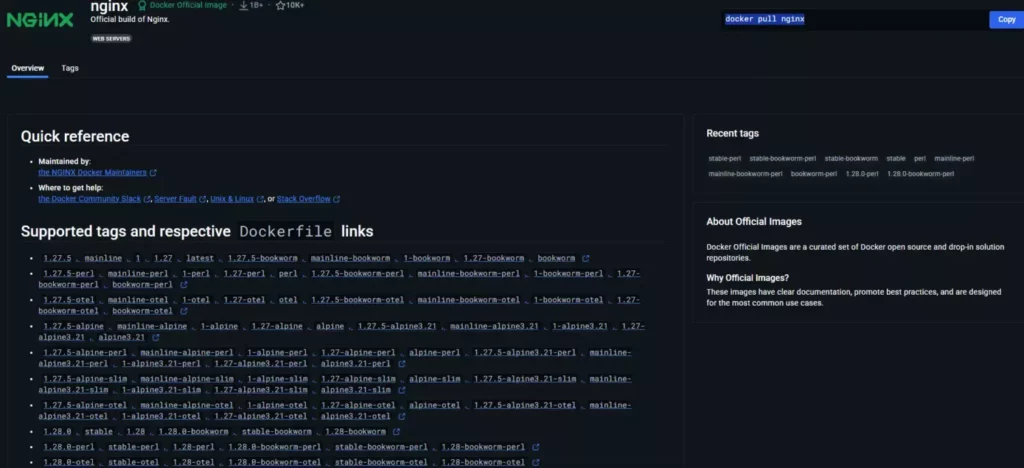This screenshot has height=468, width=1024.
Task: Select 1.28.0-perl in Recent tags
Action: click(862, 174)
